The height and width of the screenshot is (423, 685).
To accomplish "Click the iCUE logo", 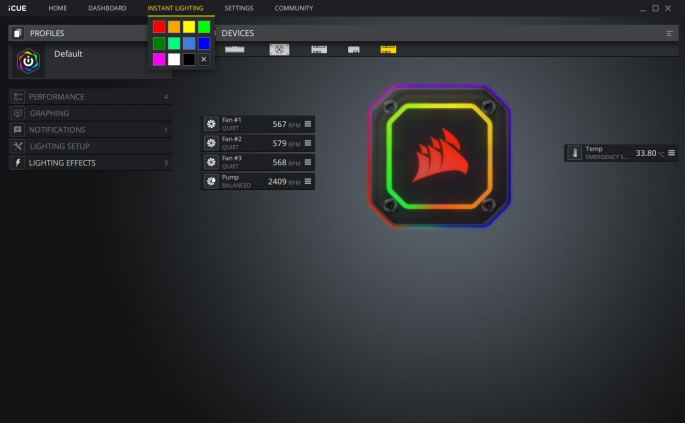I will [x=17, y=8].
